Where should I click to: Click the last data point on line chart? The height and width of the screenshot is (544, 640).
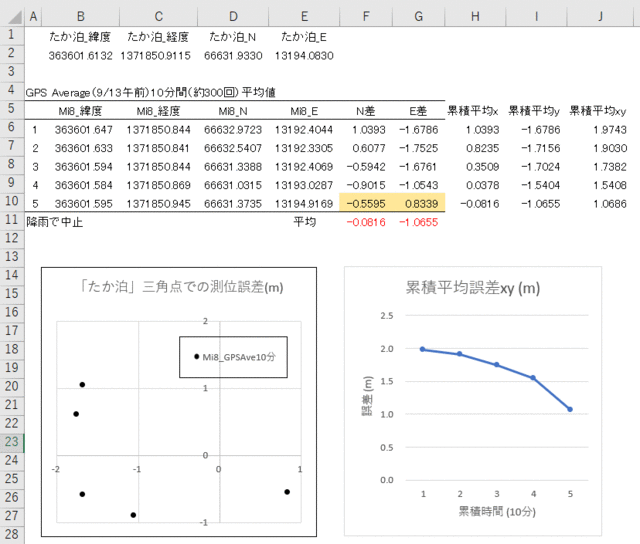click(571, 409)
